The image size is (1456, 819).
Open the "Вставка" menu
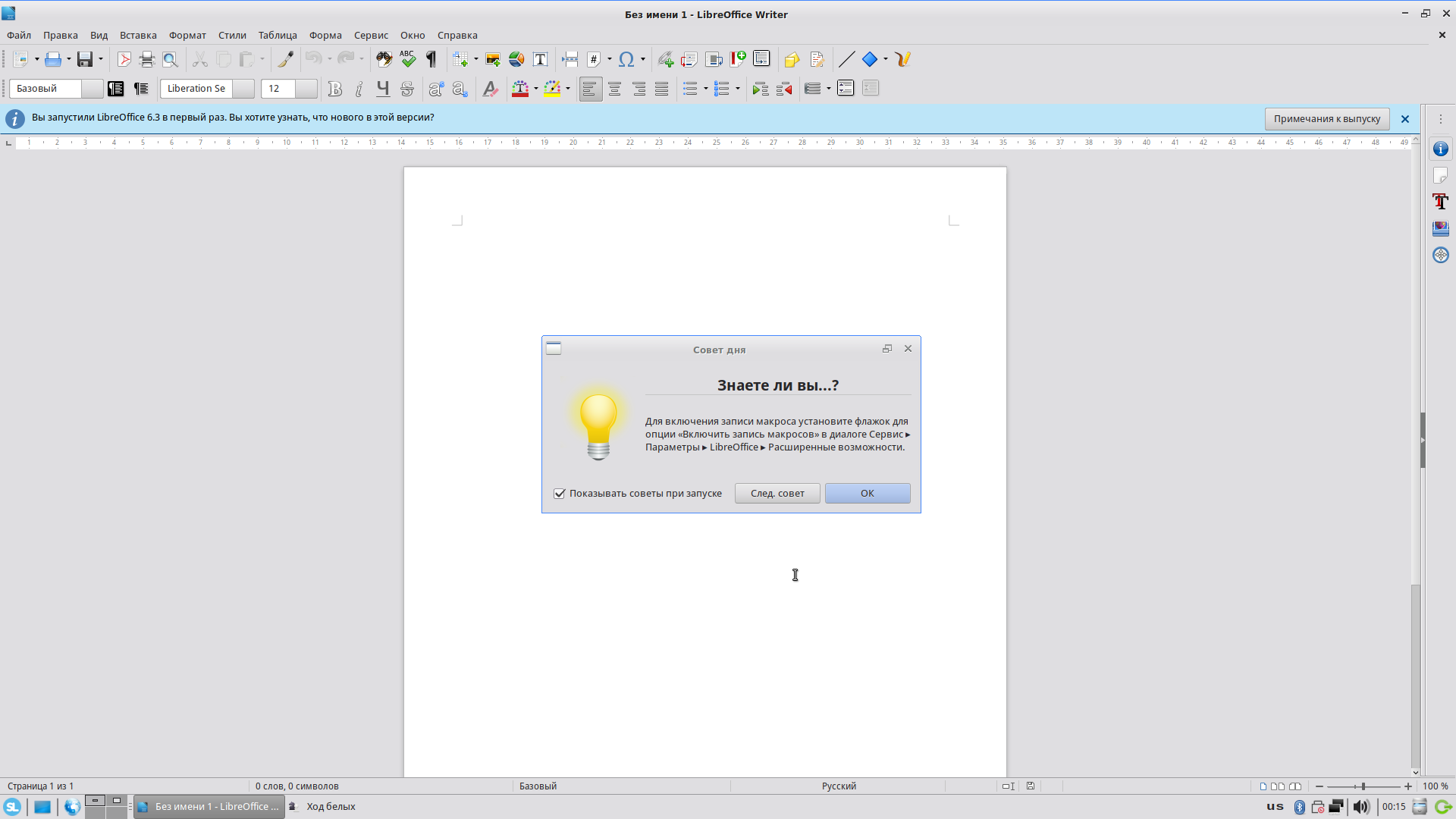pyautogui.click(x=138, y=35)
